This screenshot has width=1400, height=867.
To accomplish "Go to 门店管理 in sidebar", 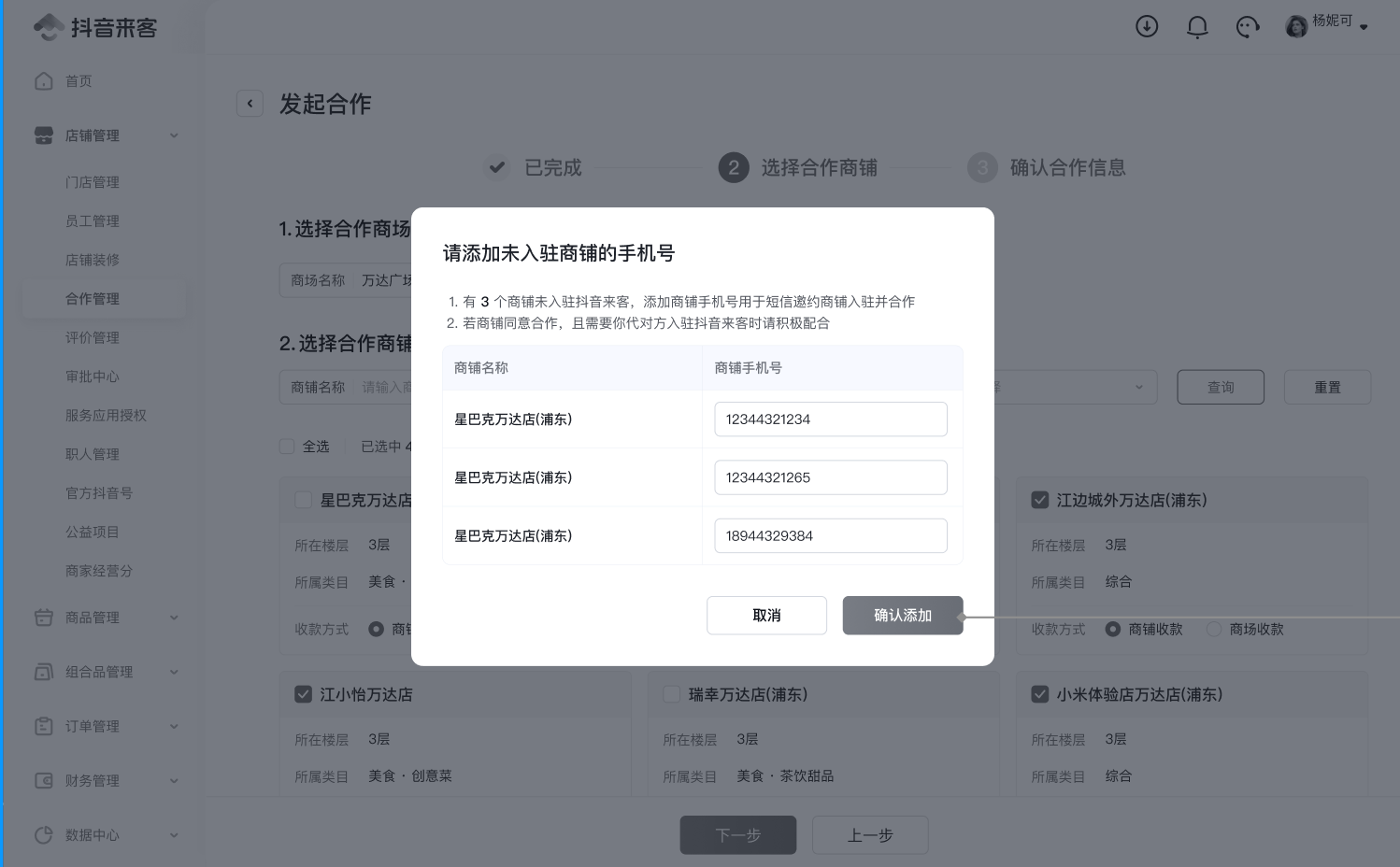I will click(93, 182).
